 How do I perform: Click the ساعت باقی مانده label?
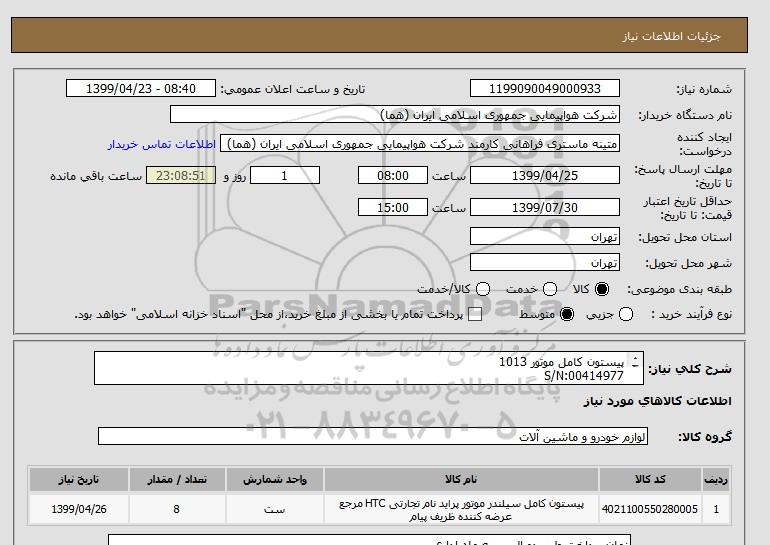96,176
